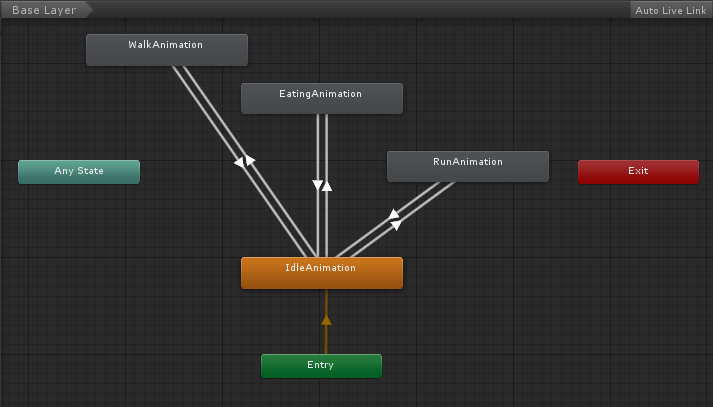Viewport: 713px width, 407px height.
Task: Click the blank grid left of Entry node
Action: click(x=150, y=366)
